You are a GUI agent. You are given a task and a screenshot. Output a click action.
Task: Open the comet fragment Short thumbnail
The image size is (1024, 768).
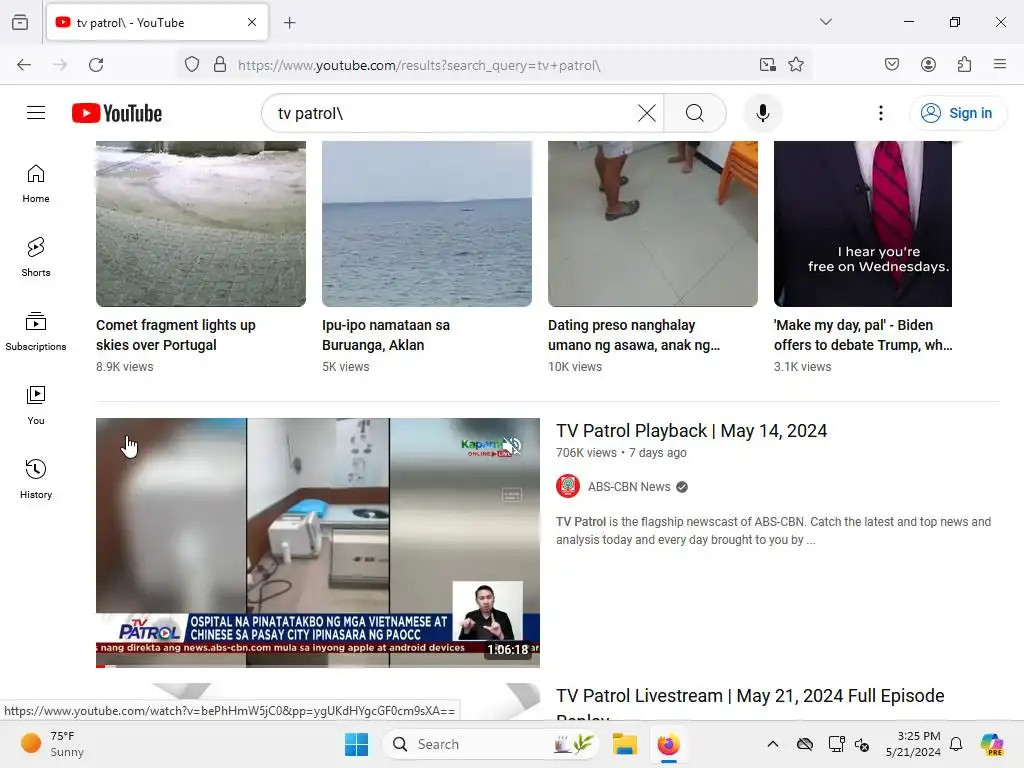click(200, 223)
